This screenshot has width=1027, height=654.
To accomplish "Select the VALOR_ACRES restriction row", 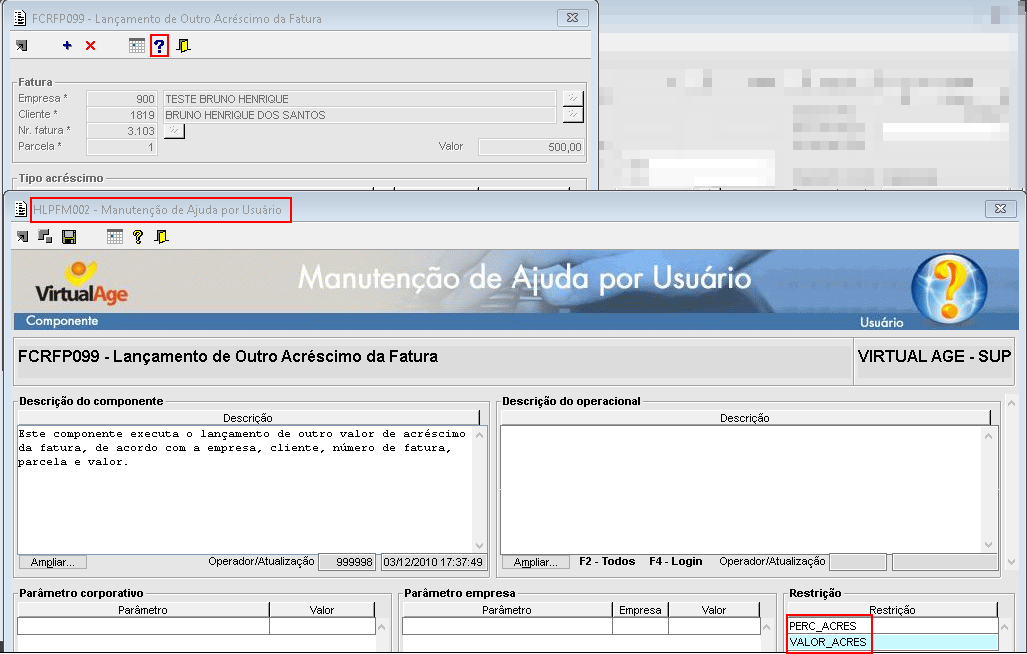I will point(893,642).
